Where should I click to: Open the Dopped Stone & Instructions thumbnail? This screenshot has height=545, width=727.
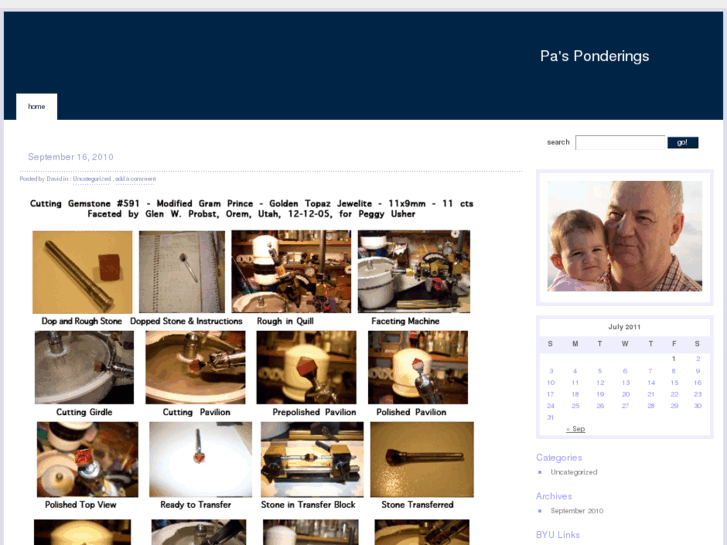[182, 272]
